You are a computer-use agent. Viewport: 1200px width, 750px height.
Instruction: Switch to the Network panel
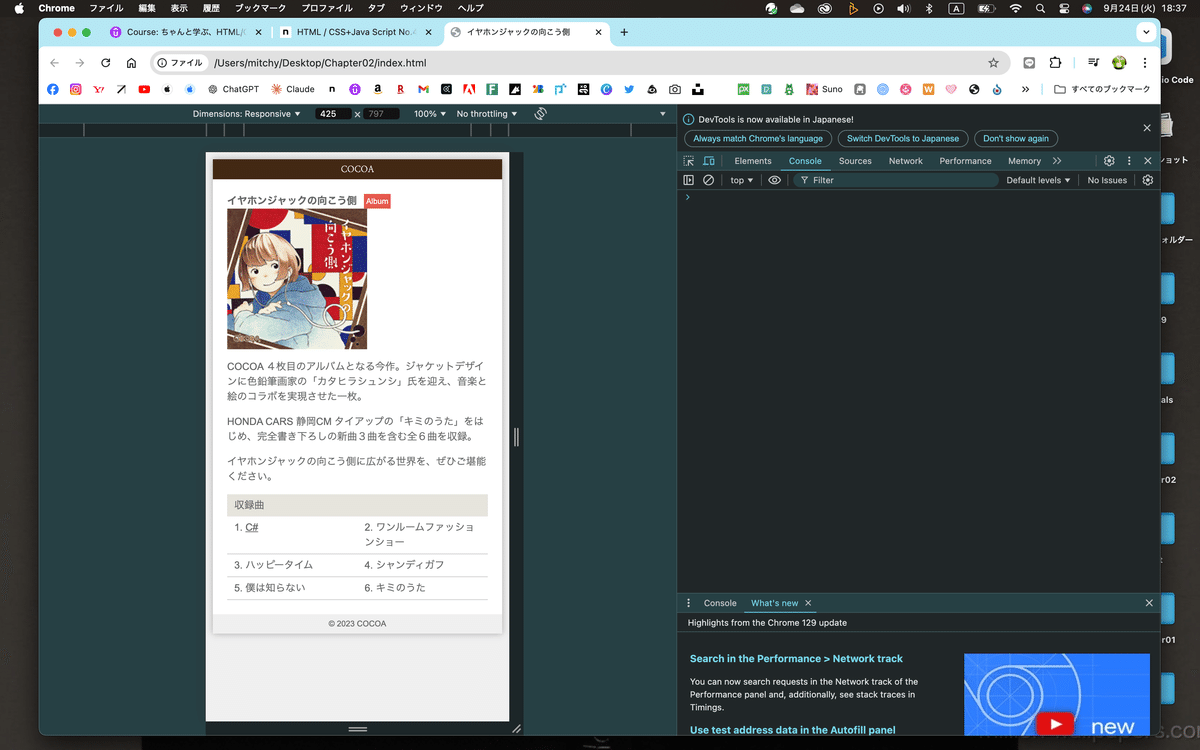pos(905,160)
